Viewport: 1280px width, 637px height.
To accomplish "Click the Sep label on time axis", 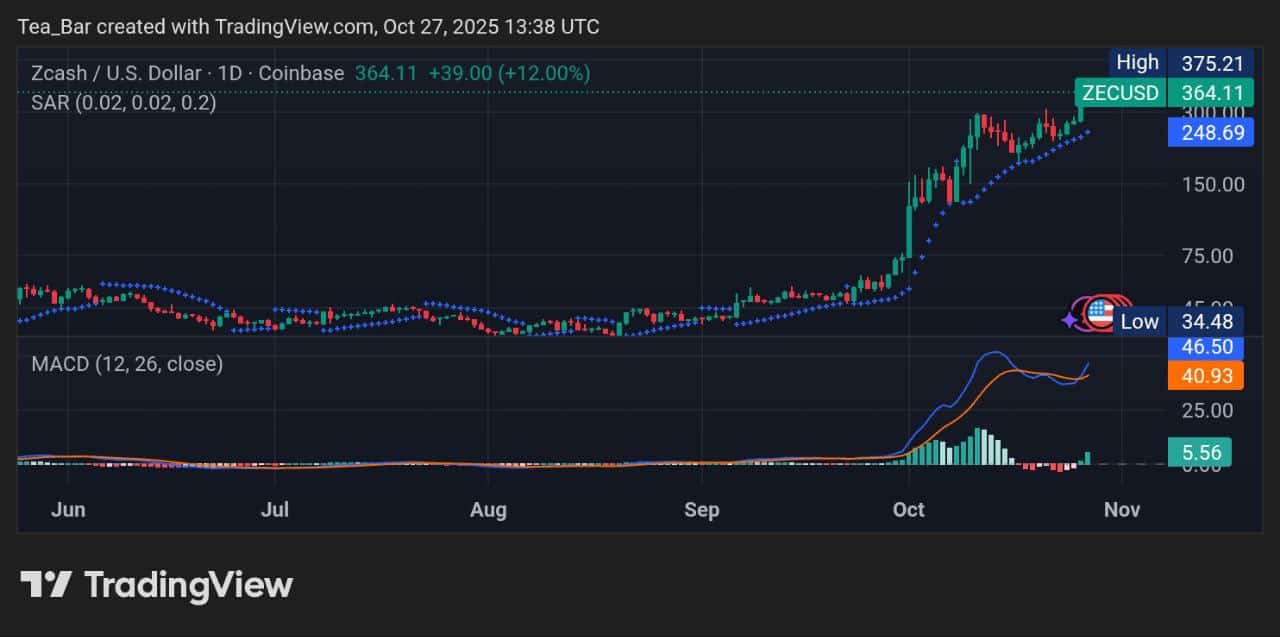I will click(702, 510).
